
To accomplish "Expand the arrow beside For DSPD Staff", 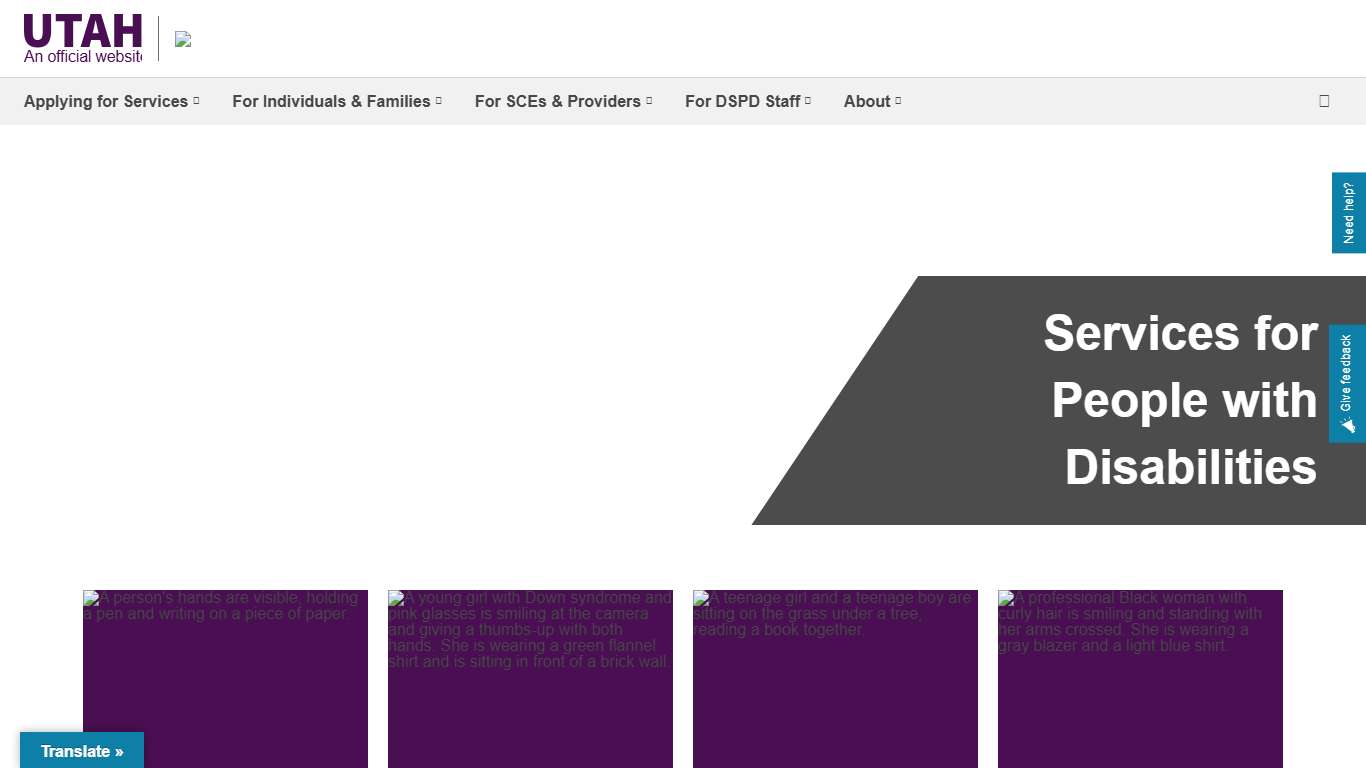I will (808, 101).
